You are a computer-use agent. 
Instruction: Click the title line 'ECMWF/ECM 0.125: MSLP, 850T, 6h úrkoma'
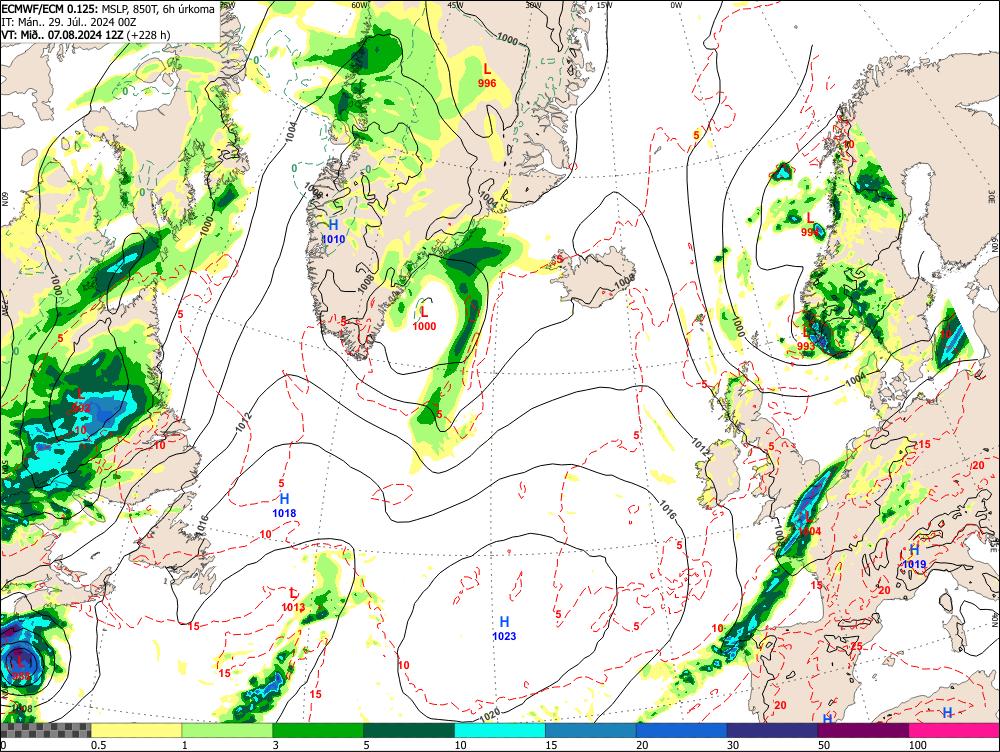(x=108, y=9)
